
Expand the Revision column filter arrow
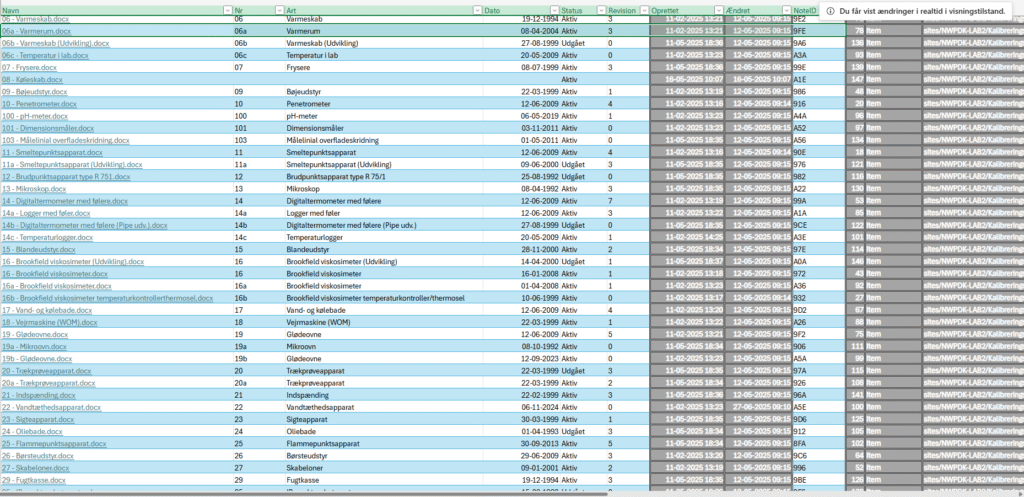pos(643,10)
